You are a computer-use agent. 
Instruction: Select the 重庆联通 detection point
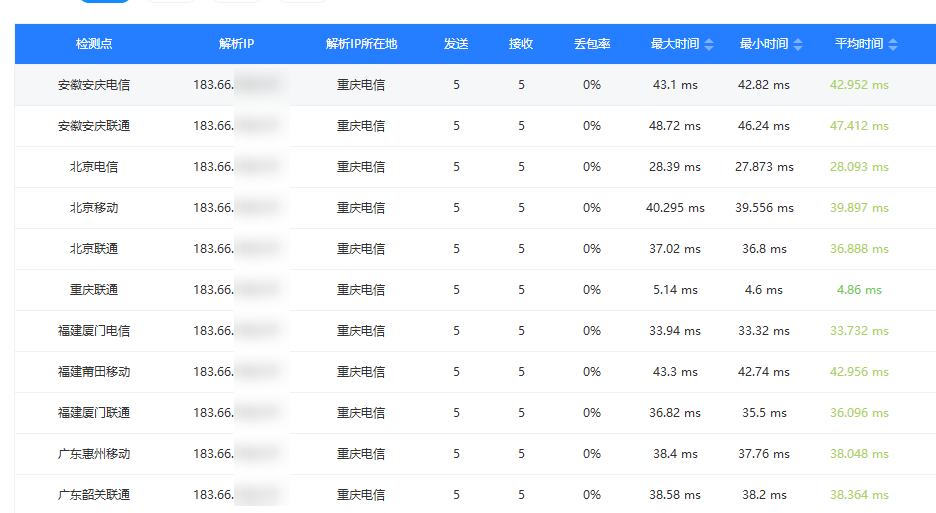coord(94,290)
